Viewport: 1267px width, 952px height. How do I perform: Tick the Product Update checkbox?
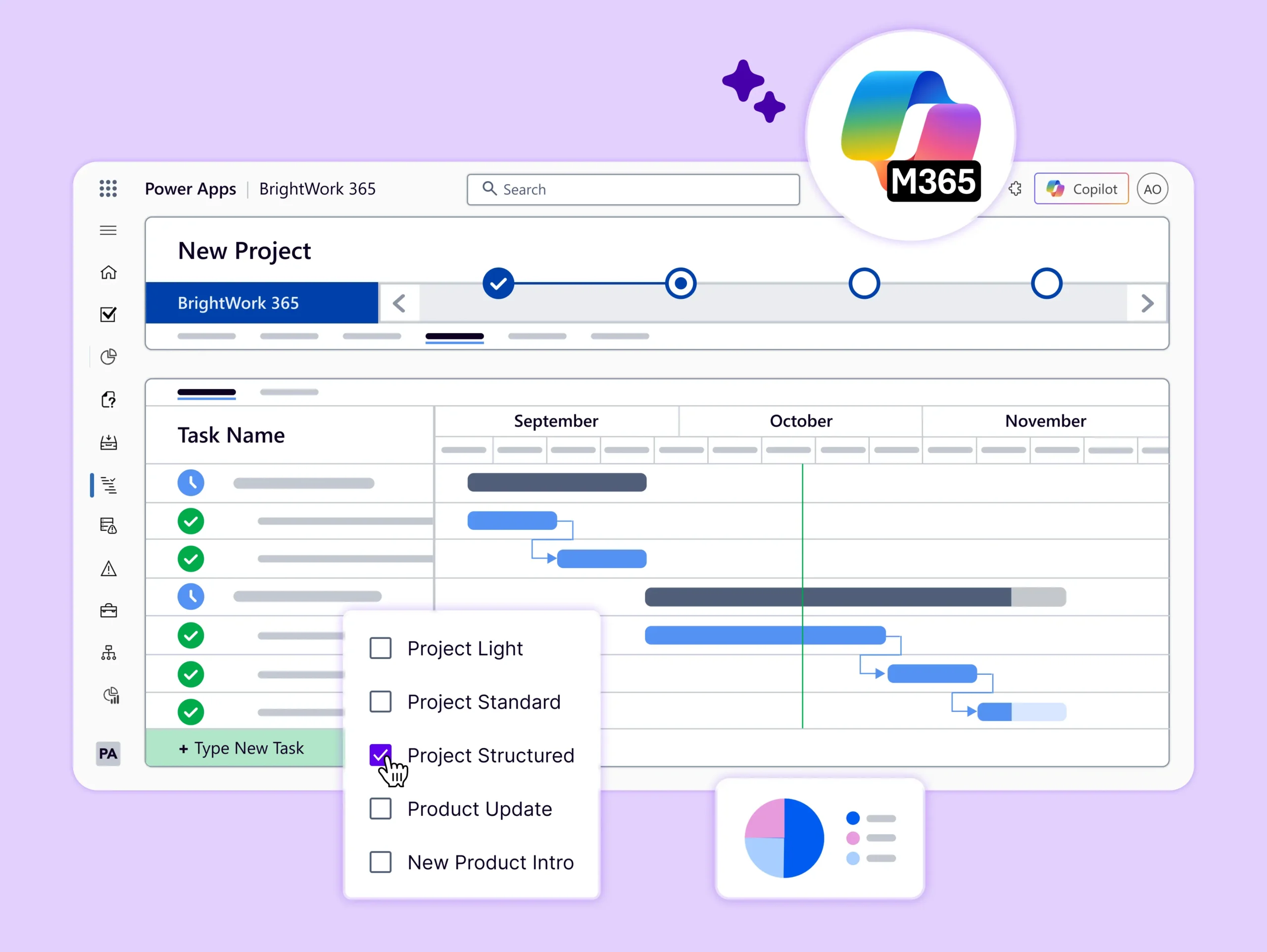(380, 809)
